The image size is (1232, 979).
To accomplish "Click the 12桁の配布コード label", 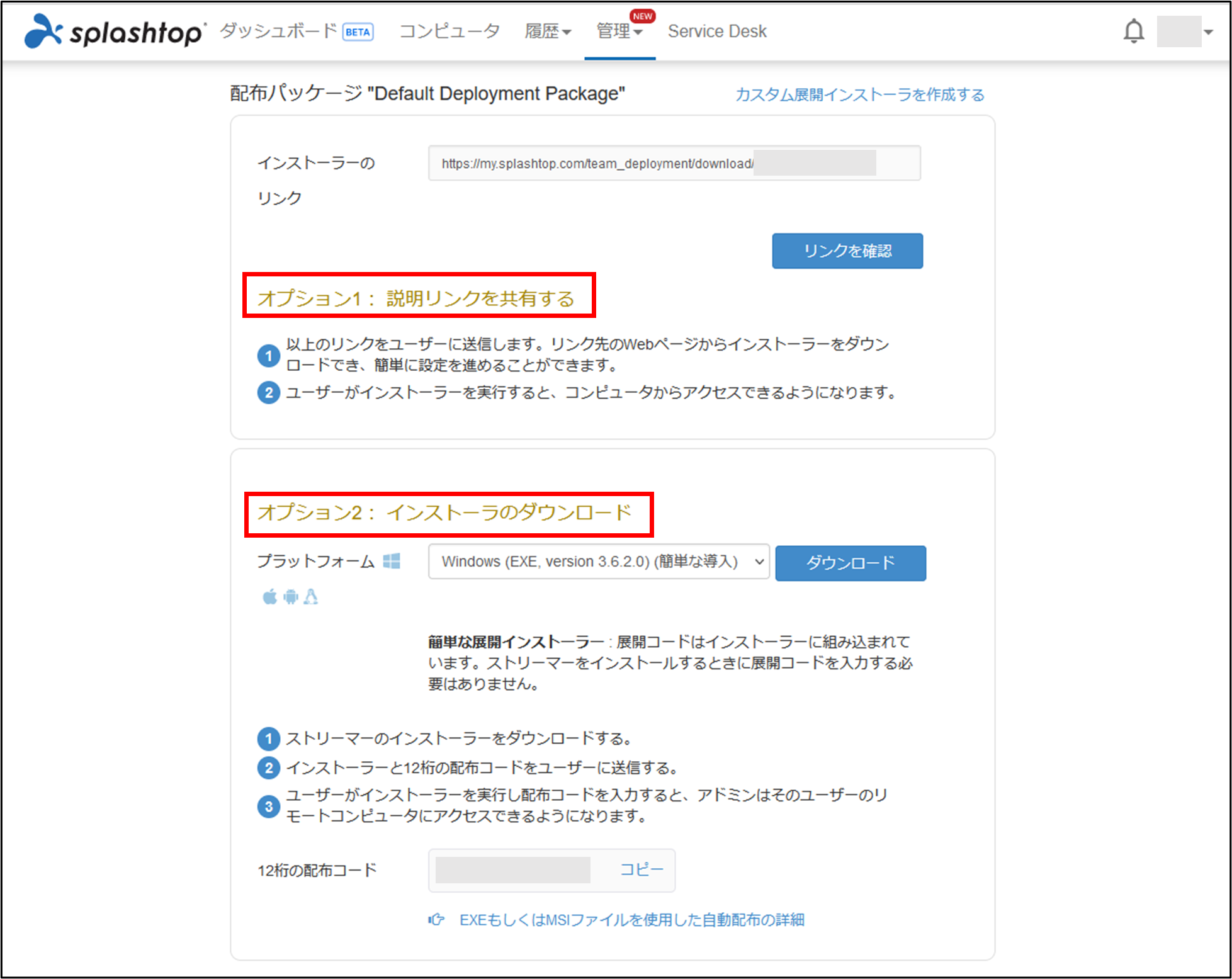I will tap(317, 870).
